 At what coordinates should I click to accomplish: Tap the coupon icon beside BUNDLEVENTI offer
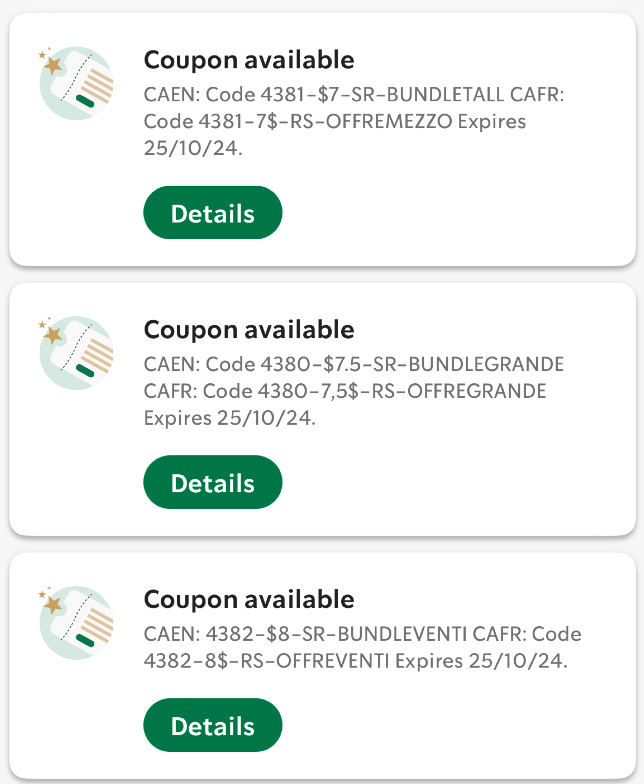click(76, 622)
